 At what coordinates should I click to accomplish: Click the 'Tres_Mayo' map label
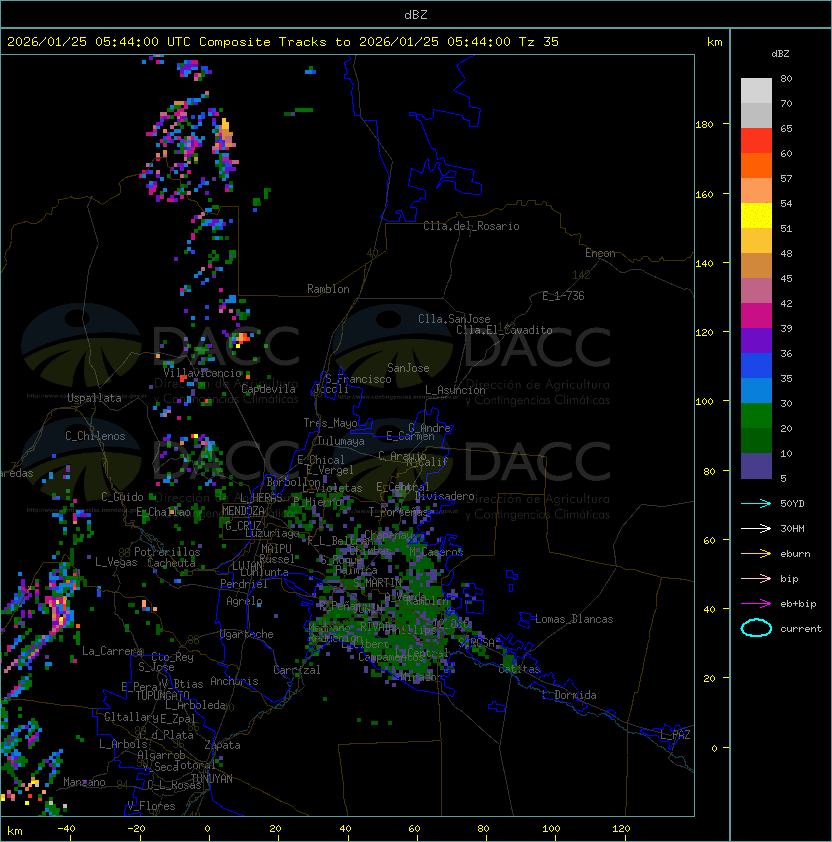tap(330, 423)
